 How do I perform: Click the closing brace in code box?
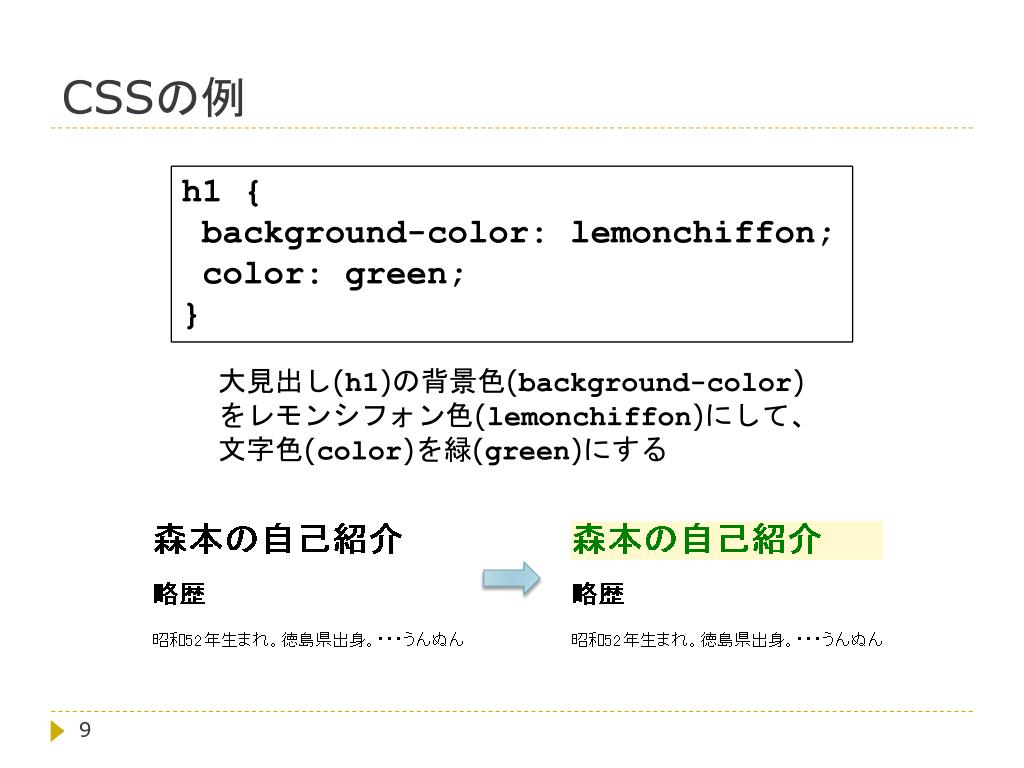click(x=191, y=315)
